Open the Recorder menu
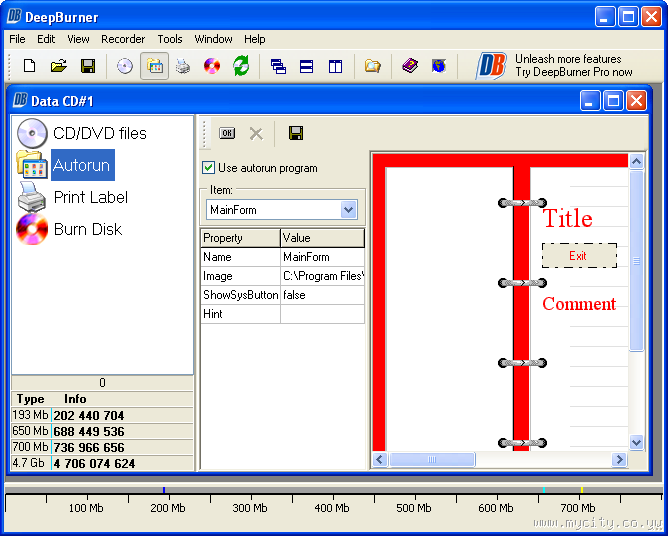668x536 pixels. 123,39
